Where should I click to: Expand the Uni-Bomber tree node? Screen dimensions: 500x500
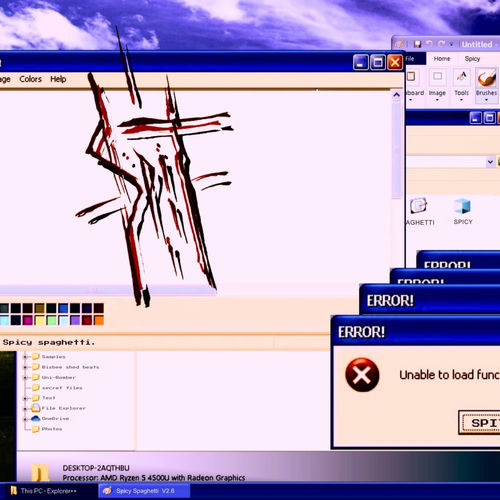click(25, 377)
